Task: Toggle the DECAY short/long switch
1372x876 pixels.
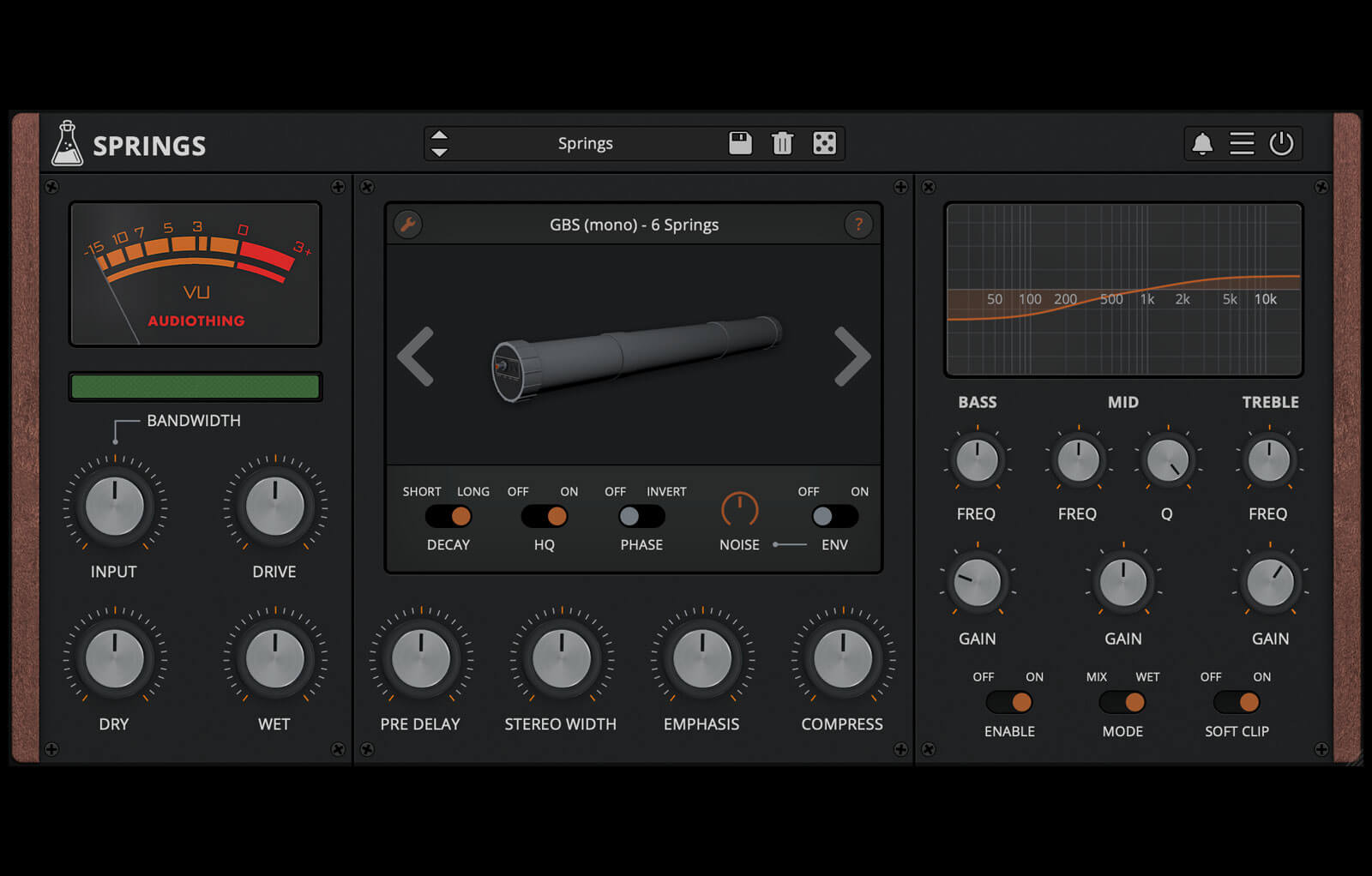Action: point(448,516)
